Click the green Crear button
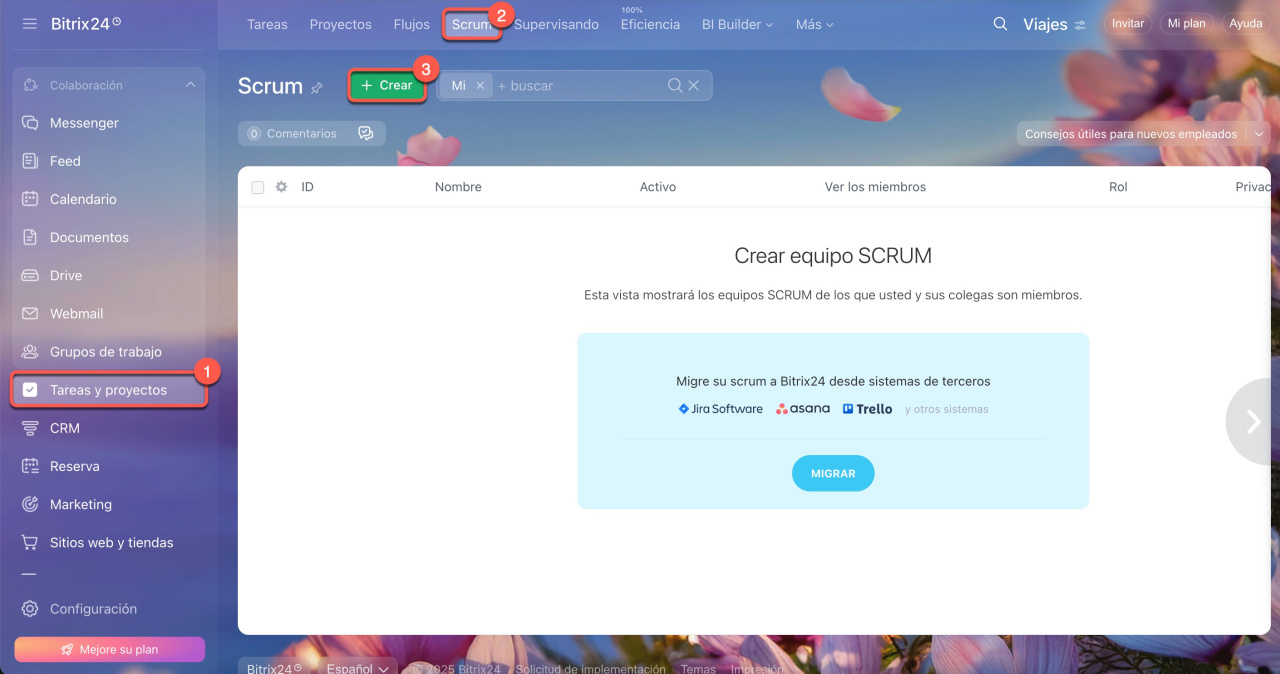 tap(387, 86)
